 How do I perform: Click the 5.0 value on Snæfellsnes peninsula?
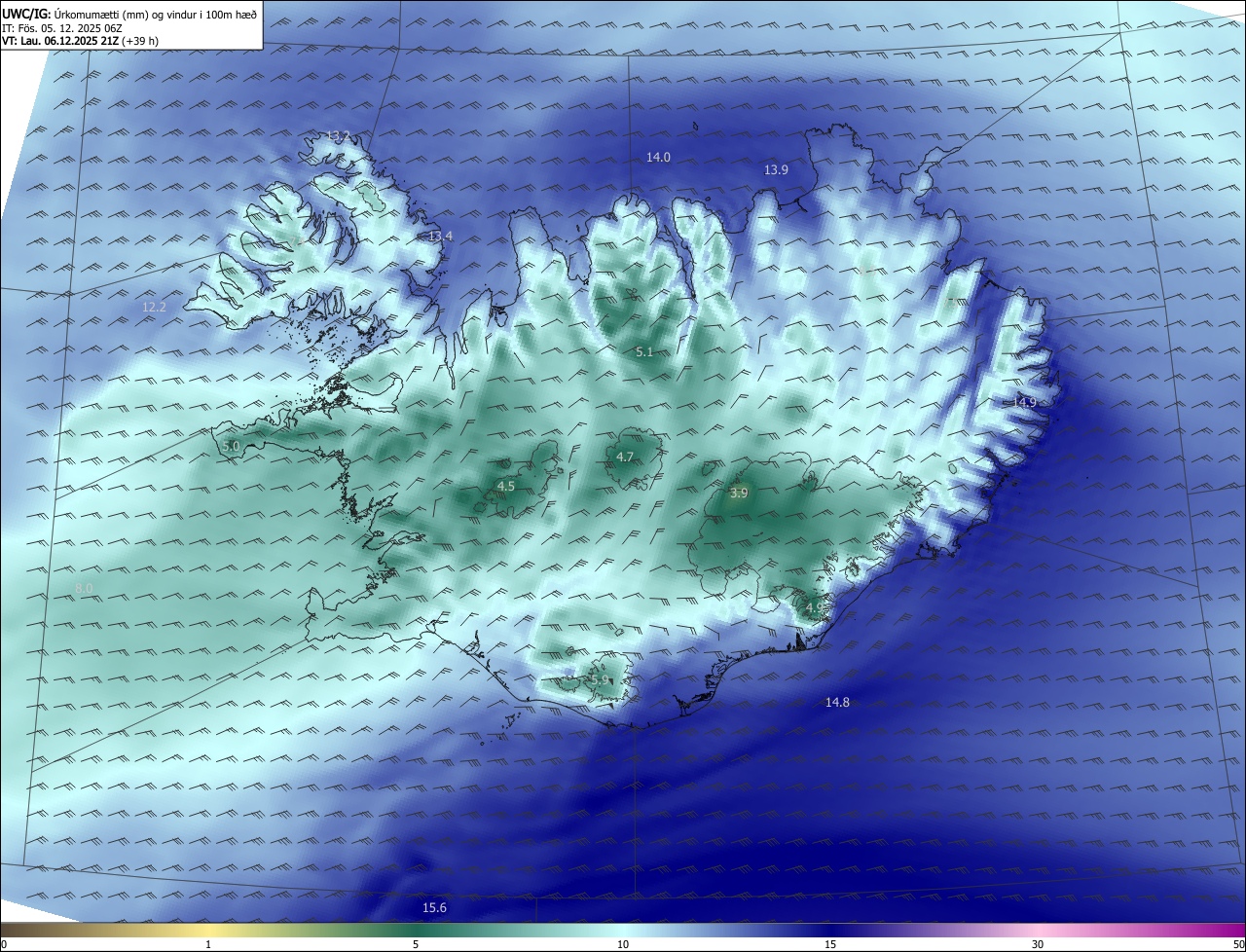[231, 446]
